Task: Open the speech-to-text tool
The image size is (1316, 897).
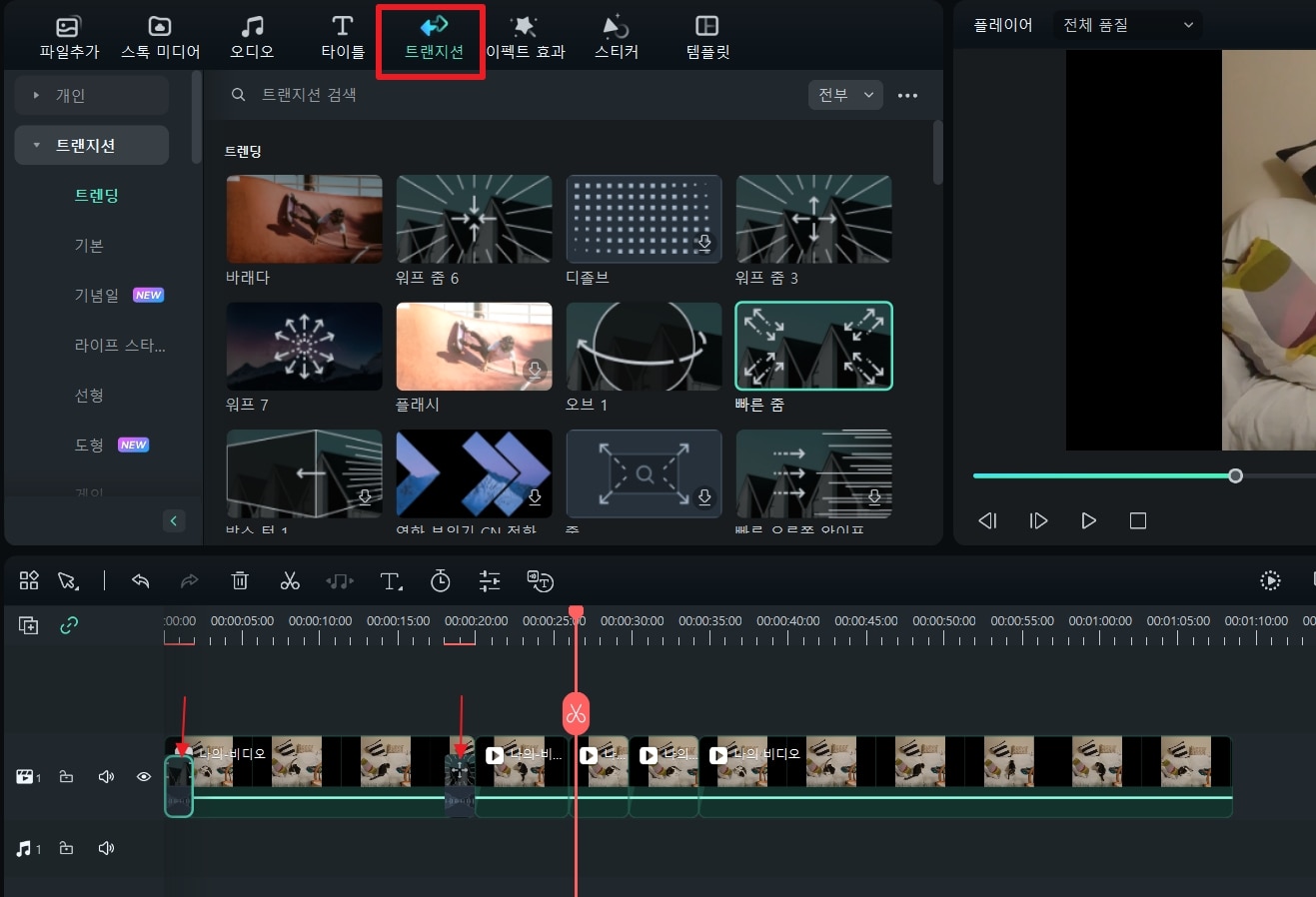Action: (541, 580)
